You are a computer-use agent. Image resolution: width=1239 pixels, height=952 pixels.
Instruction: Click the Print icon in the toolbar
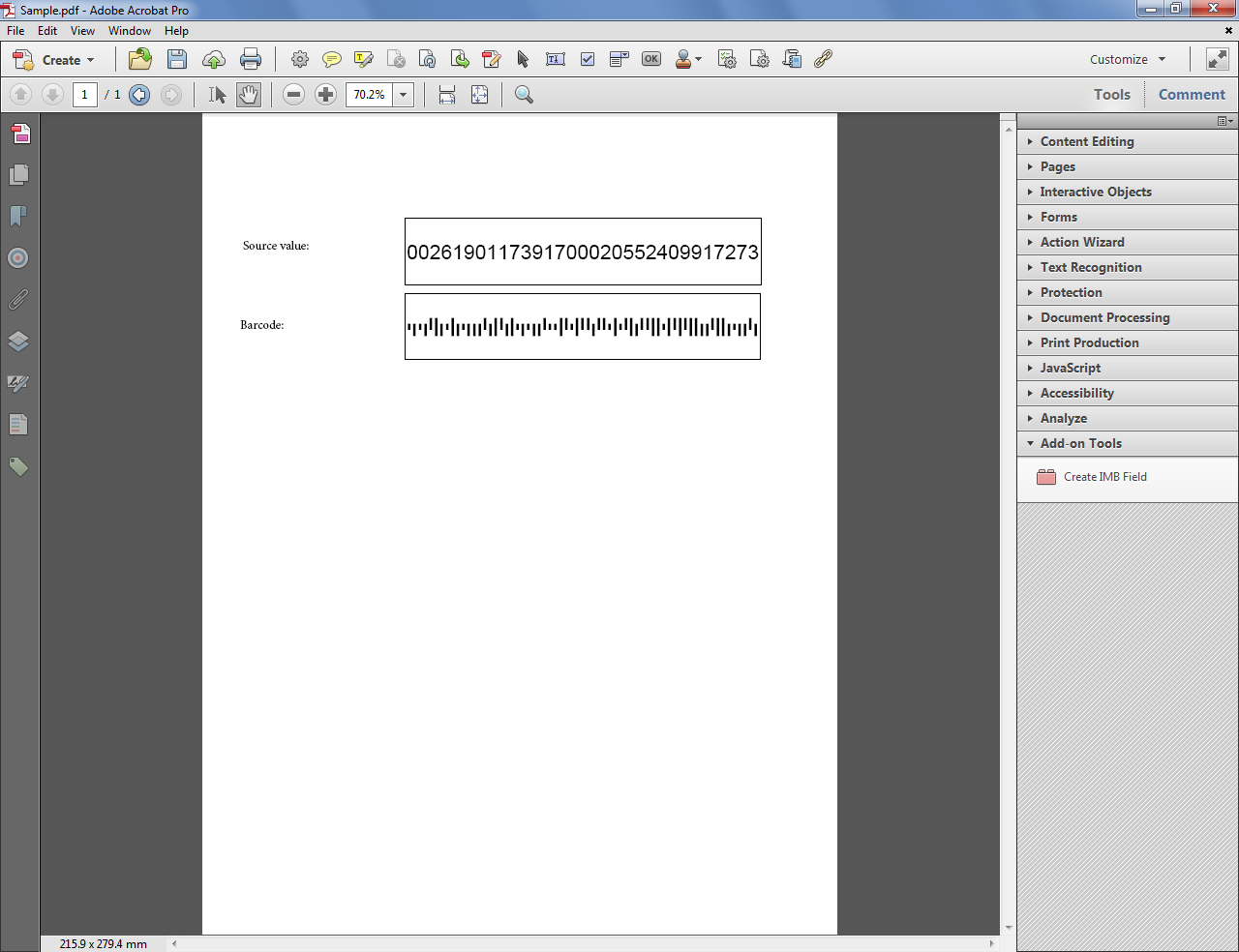click(x=251, y=59)
